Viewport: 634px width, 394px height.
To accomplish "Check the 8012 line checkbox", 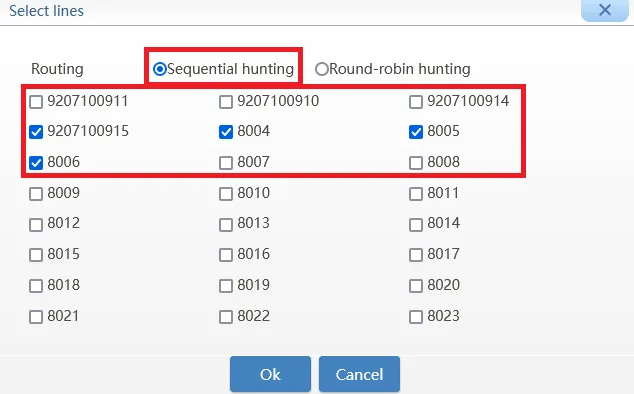I will 36,225.
